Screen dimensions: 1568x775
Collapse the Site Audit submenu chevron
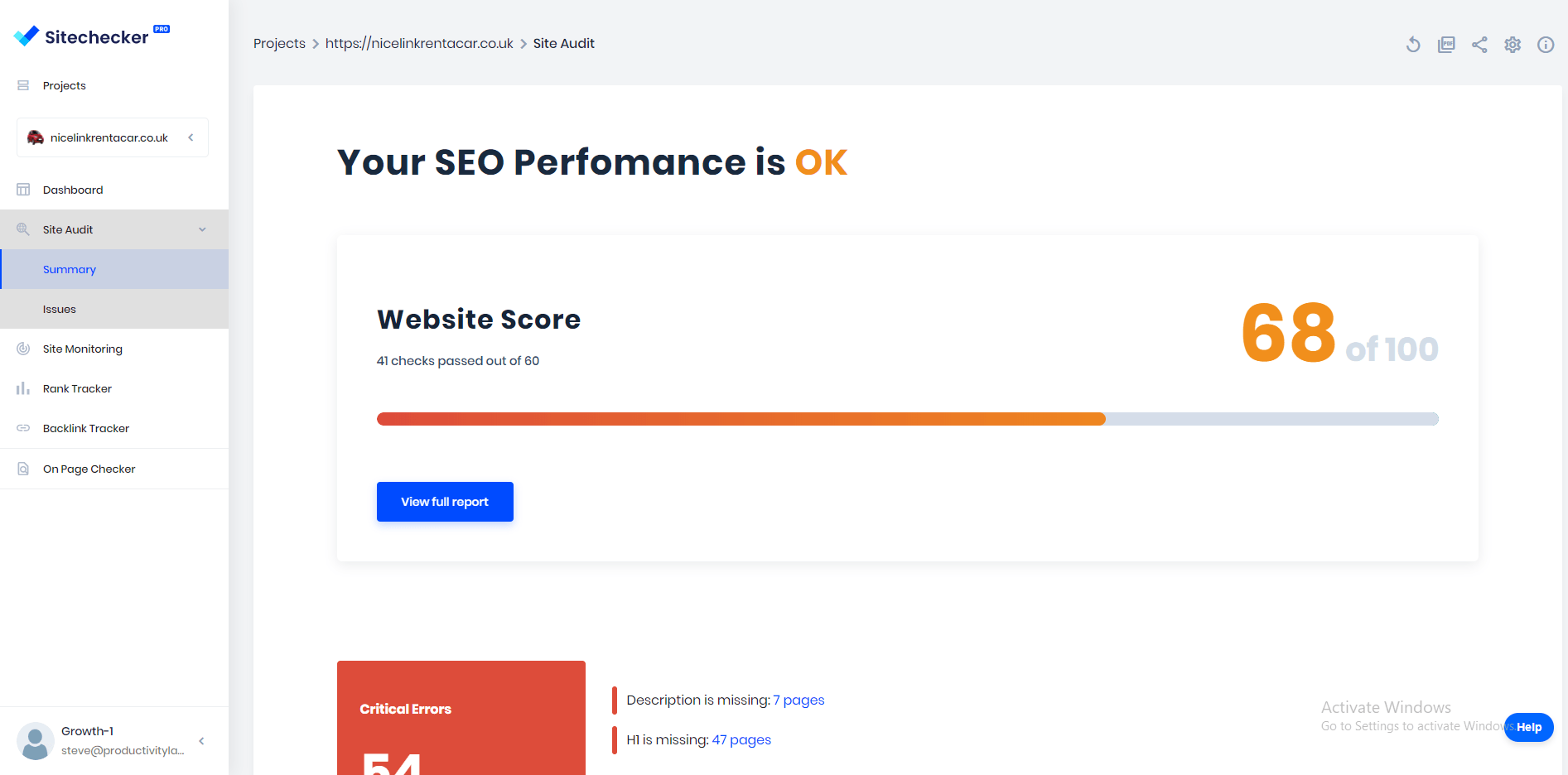click(202, 229)
